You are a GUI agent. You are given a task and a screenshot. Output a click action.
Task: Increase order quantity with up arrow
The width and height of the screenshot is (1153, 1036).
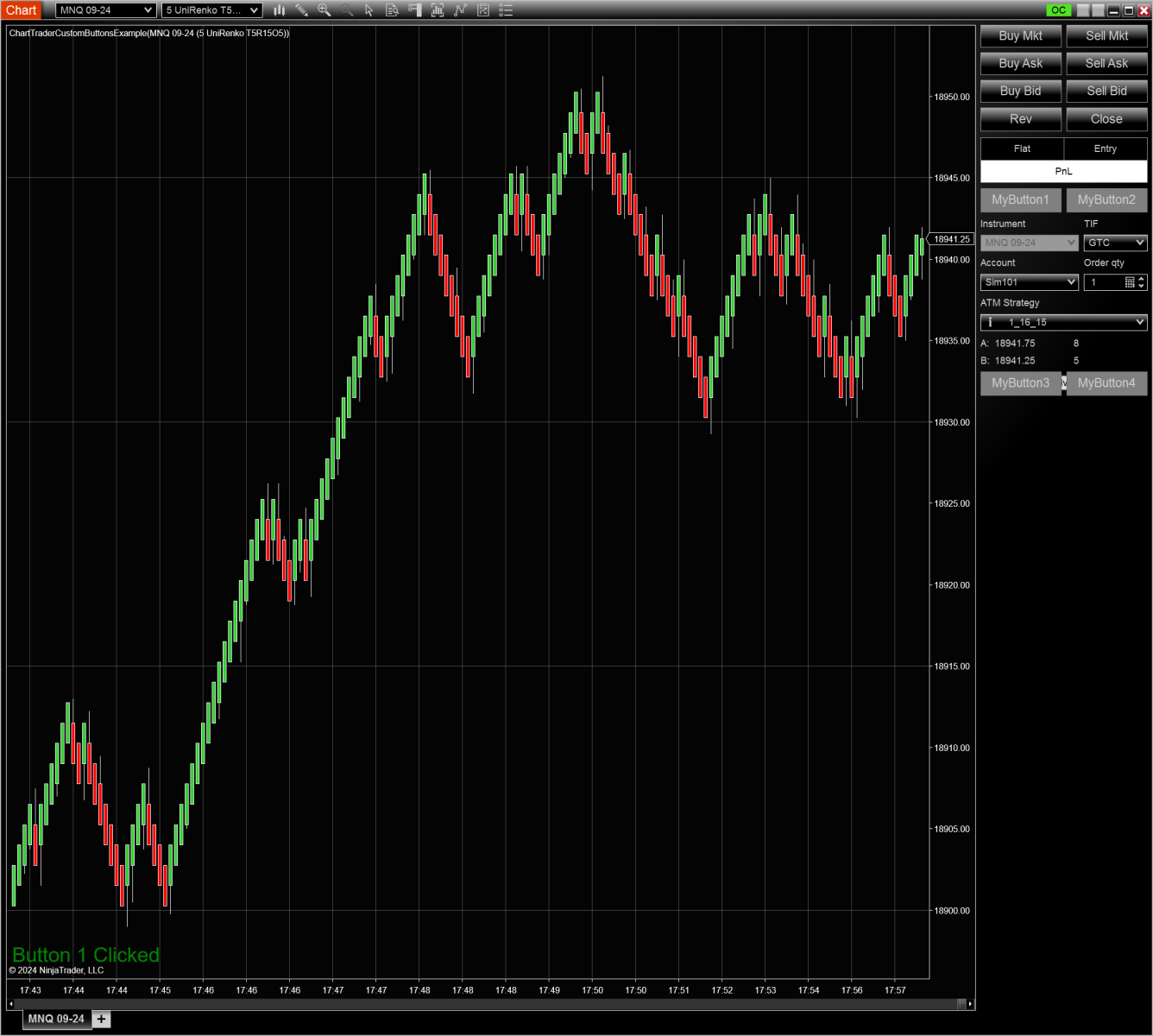1142,279
